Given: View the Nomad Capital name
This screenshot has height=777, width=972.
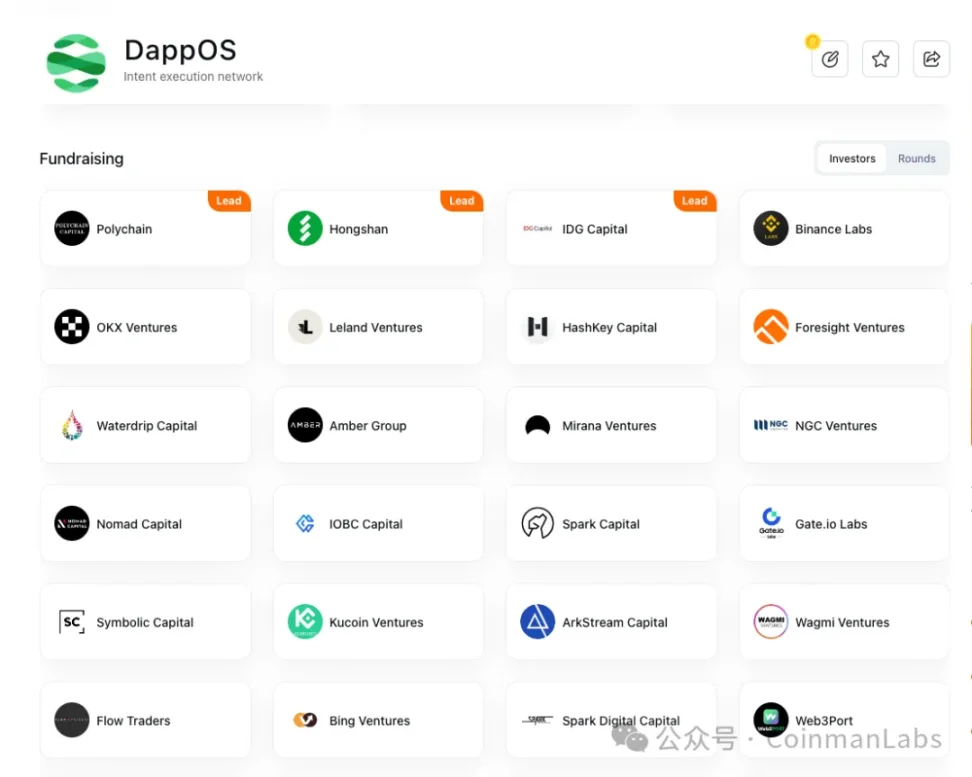Looking at the screenshot, I should tap(139, 525).
